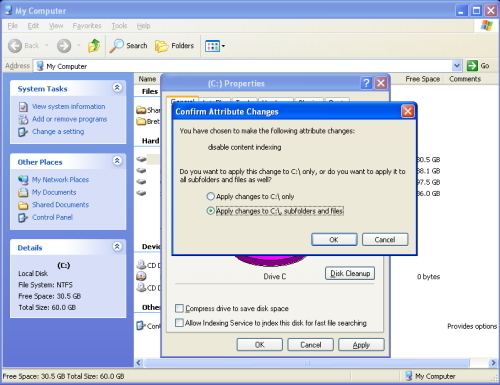The height and width of the screenshot is (385, 500).
Task: Sort by Comments column header
Action: coord(465,79)
